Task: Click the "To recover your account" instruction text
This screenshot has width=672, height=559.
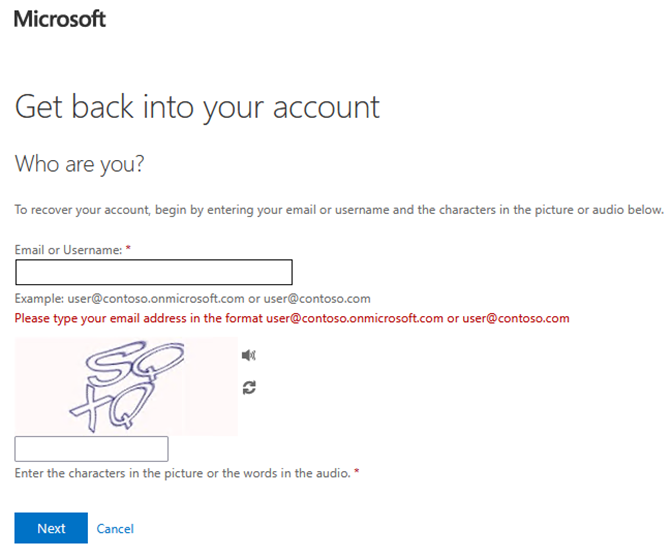Action: [339, 210]
